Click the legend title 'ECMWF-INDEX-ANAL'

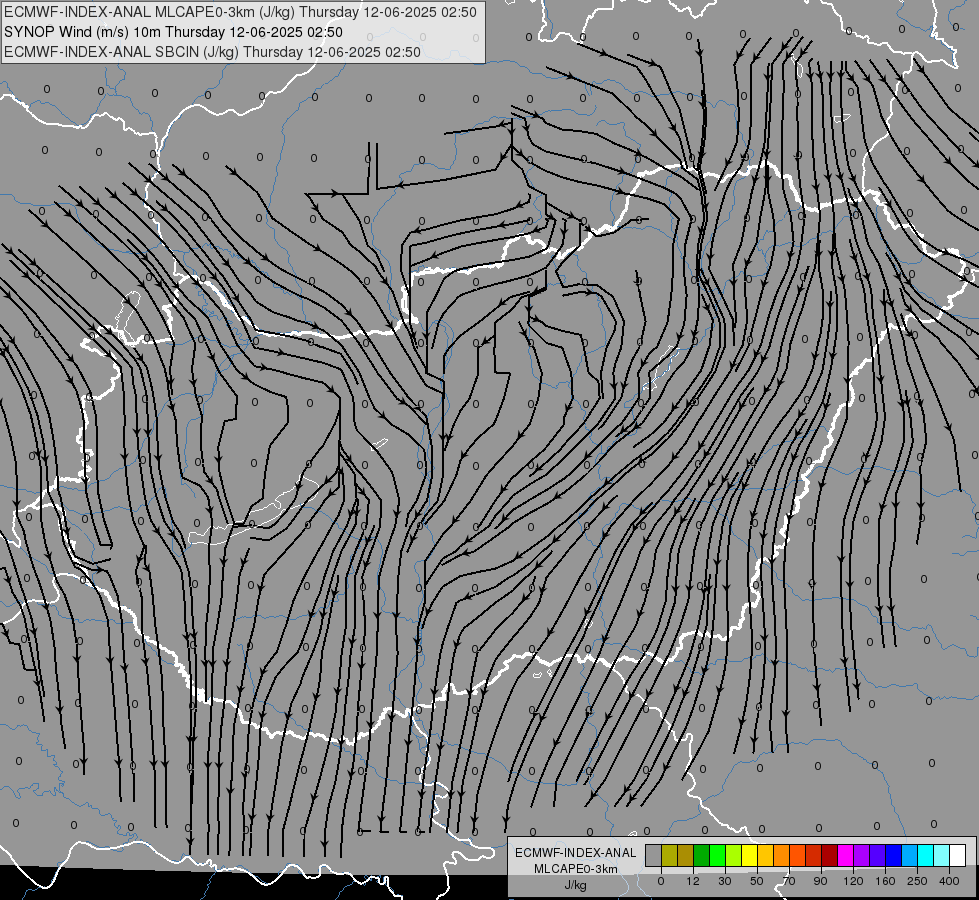(575, 853)
